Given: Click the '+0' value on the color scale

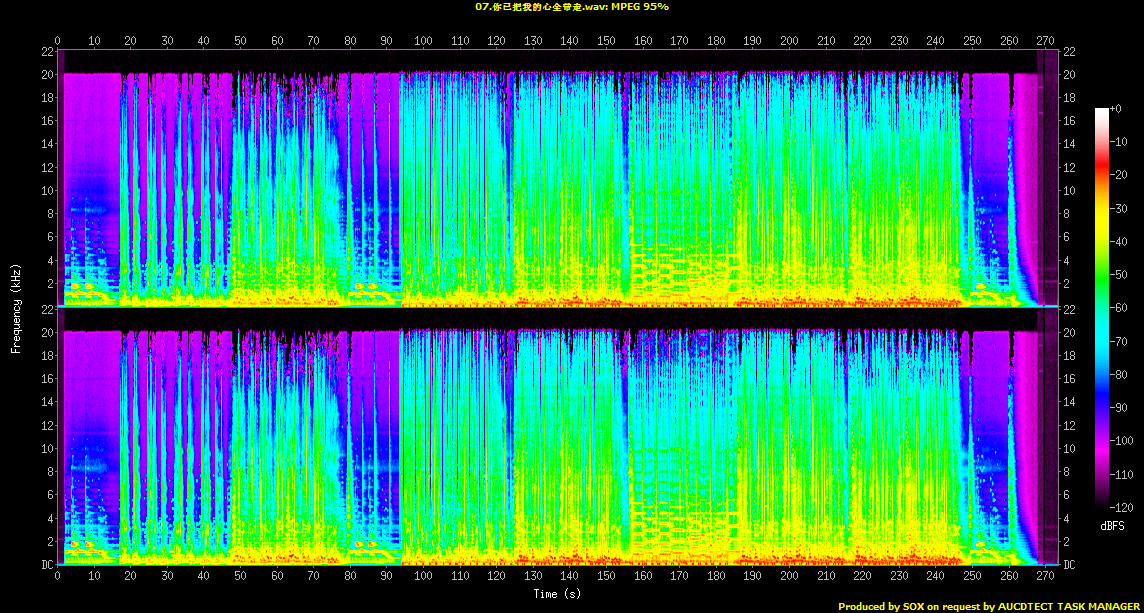Looking at the screenshot, I should click(x=1116, y=109).
